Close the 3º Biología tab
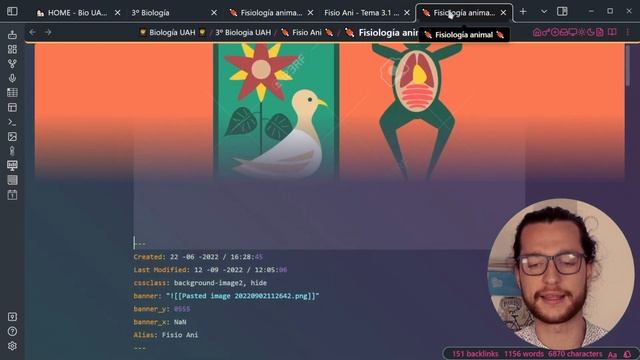 pos(214,13)
